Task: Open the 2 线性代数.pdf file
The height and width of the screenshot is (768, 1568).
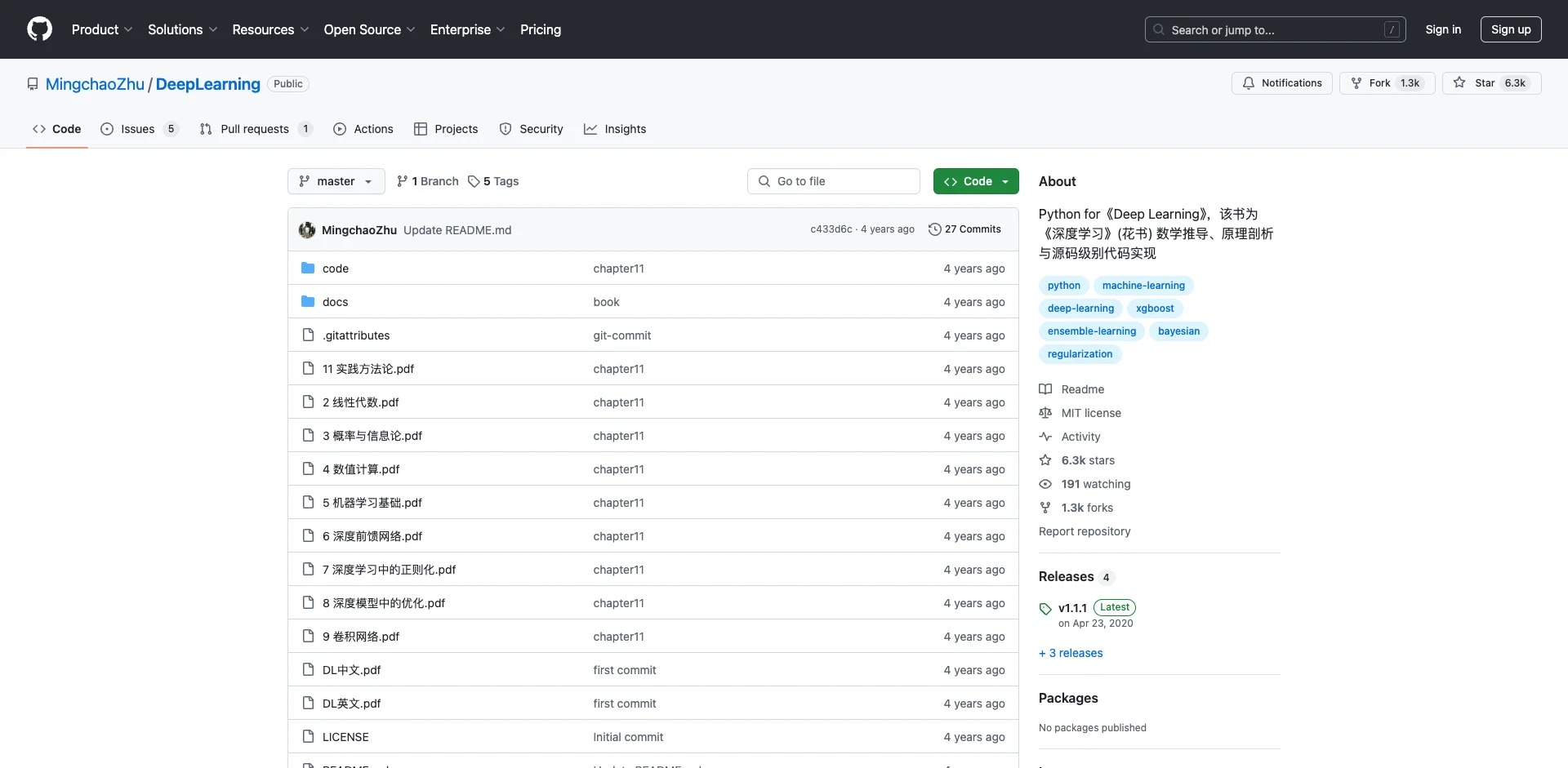Action: pos(361,402)
